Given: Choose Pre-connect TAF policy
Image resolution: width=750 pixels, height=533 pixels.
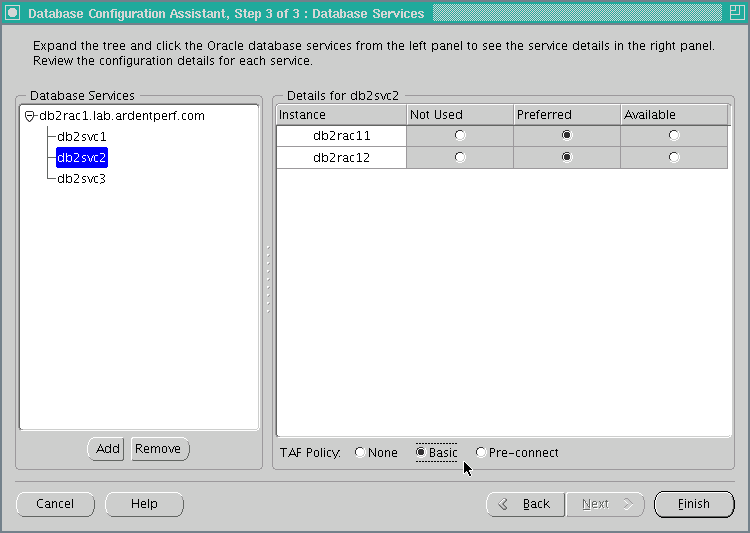Looking at the screenshot, I should coord(481,453).
